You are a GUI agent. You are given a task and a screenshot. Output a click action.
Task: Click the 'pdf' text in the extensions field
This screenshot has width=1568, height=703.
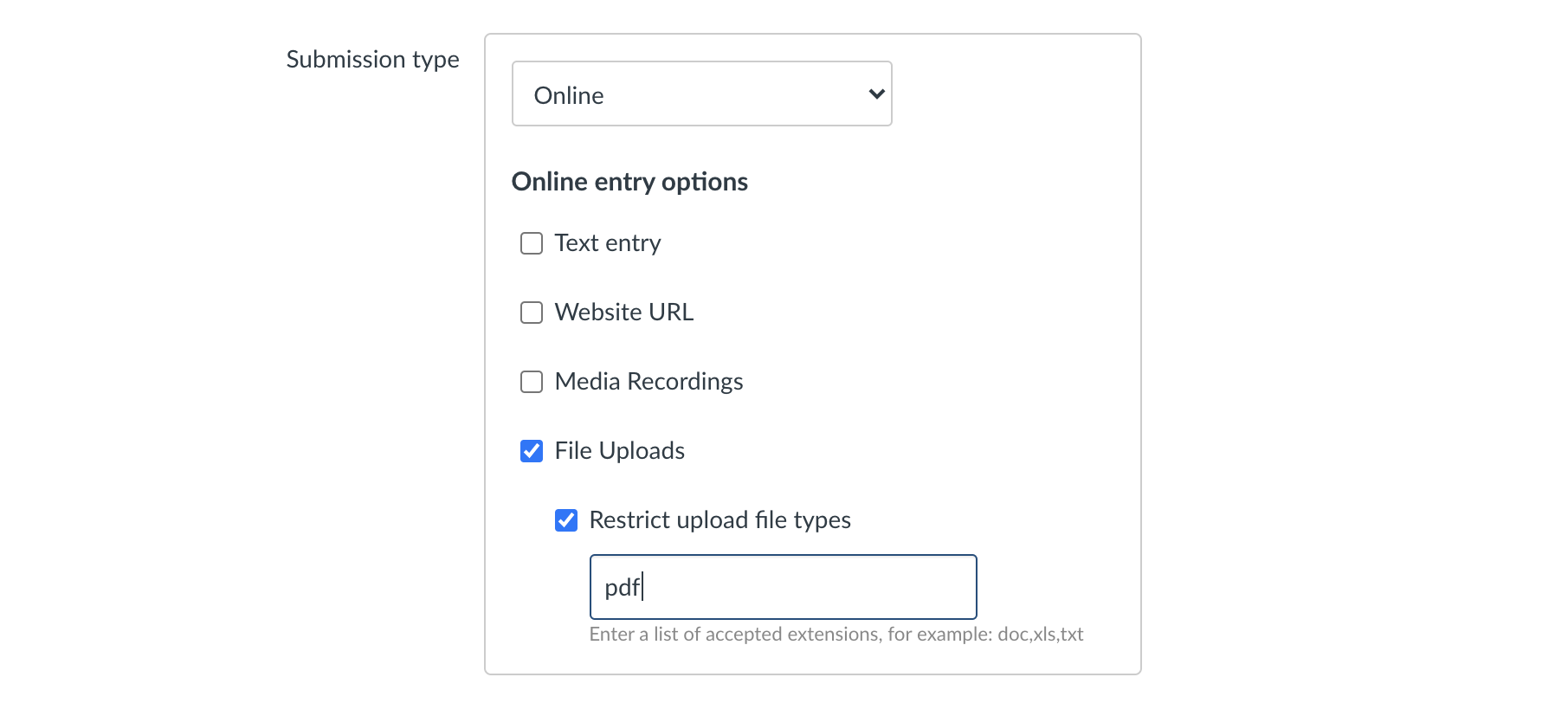tap(622, 588)
